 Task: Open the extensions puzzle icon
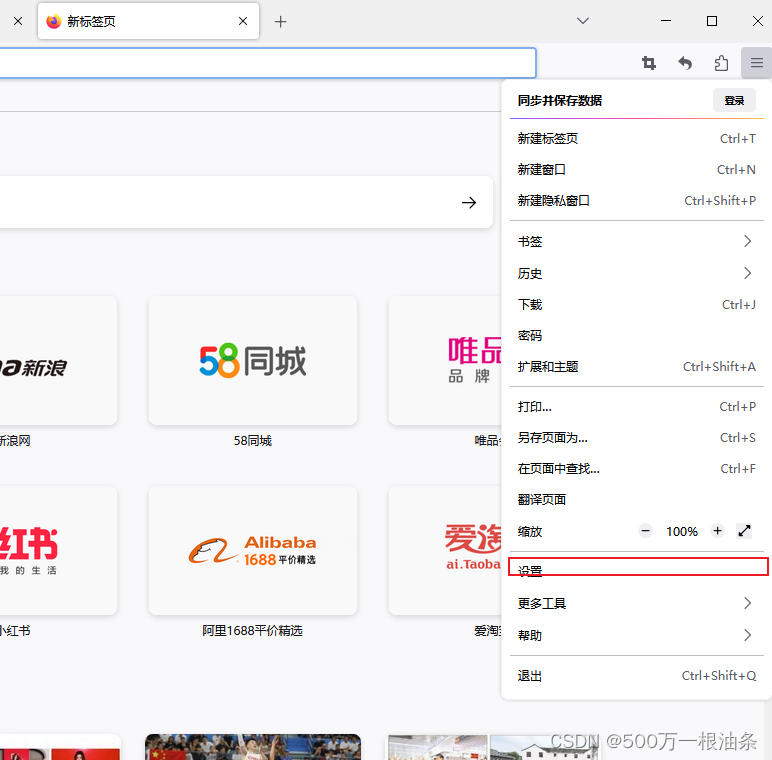(x=721, y=63)
